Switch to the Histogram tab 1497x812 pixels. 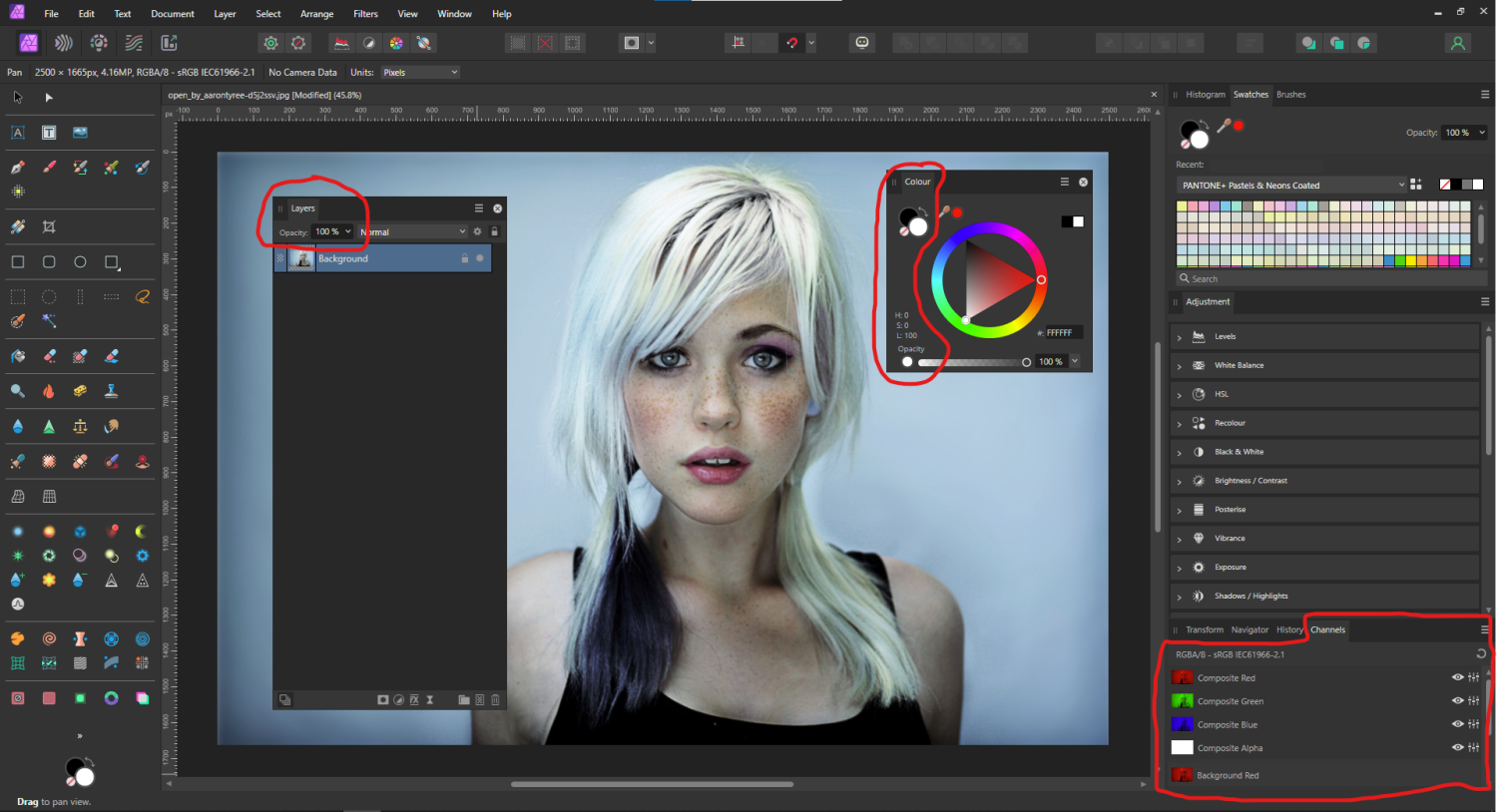tap(1205, 95)
